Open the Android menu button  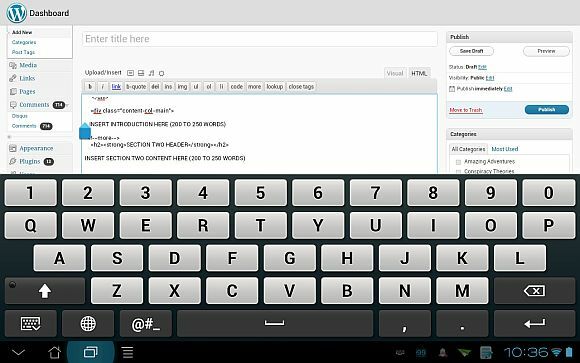[x=128, y=352]
